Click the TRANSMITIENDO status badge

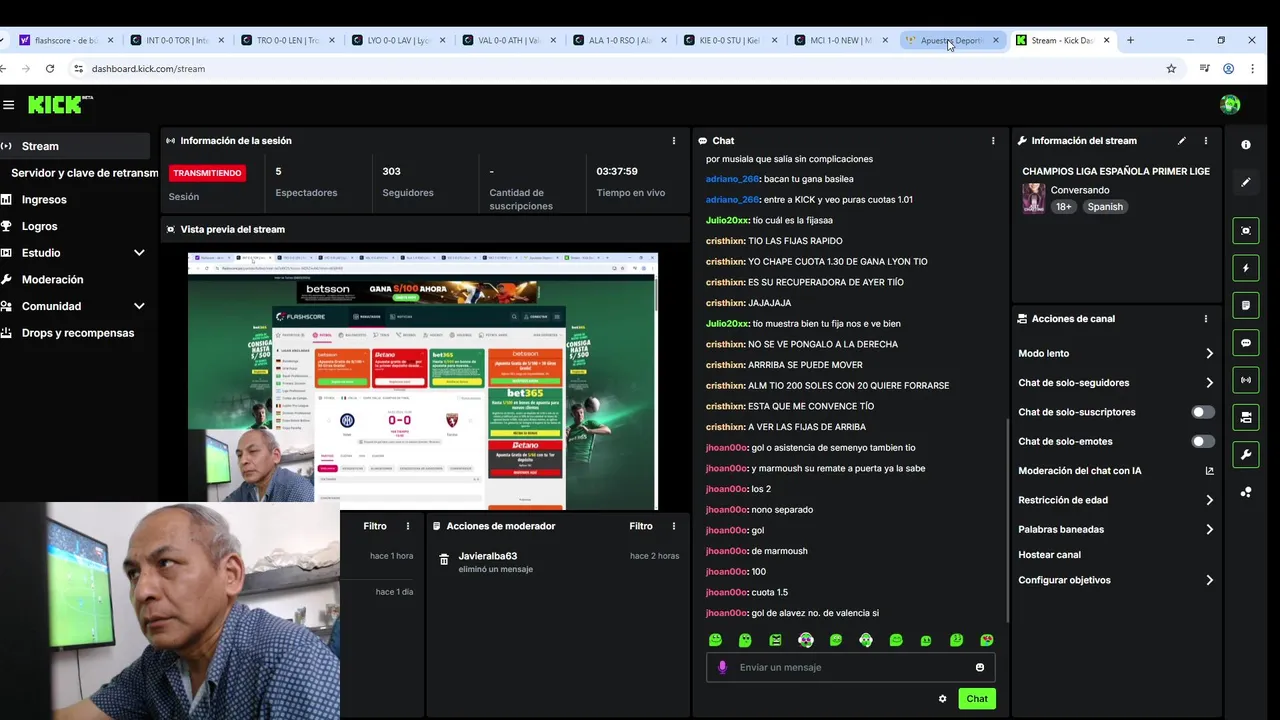(207, 173)
